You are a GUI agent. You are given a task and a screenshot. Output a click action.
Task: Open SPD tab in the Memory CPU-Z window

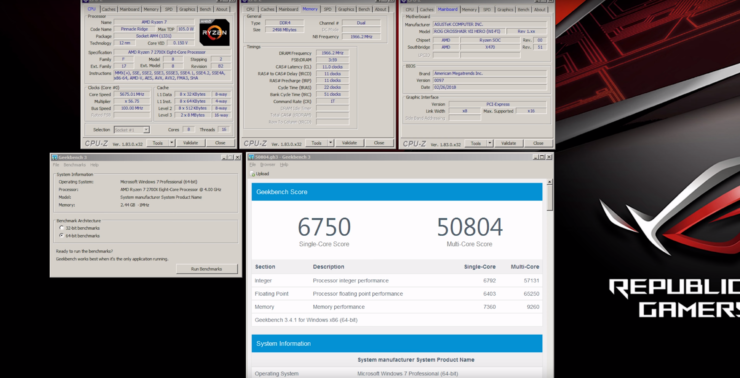click(x=327, y=9)
